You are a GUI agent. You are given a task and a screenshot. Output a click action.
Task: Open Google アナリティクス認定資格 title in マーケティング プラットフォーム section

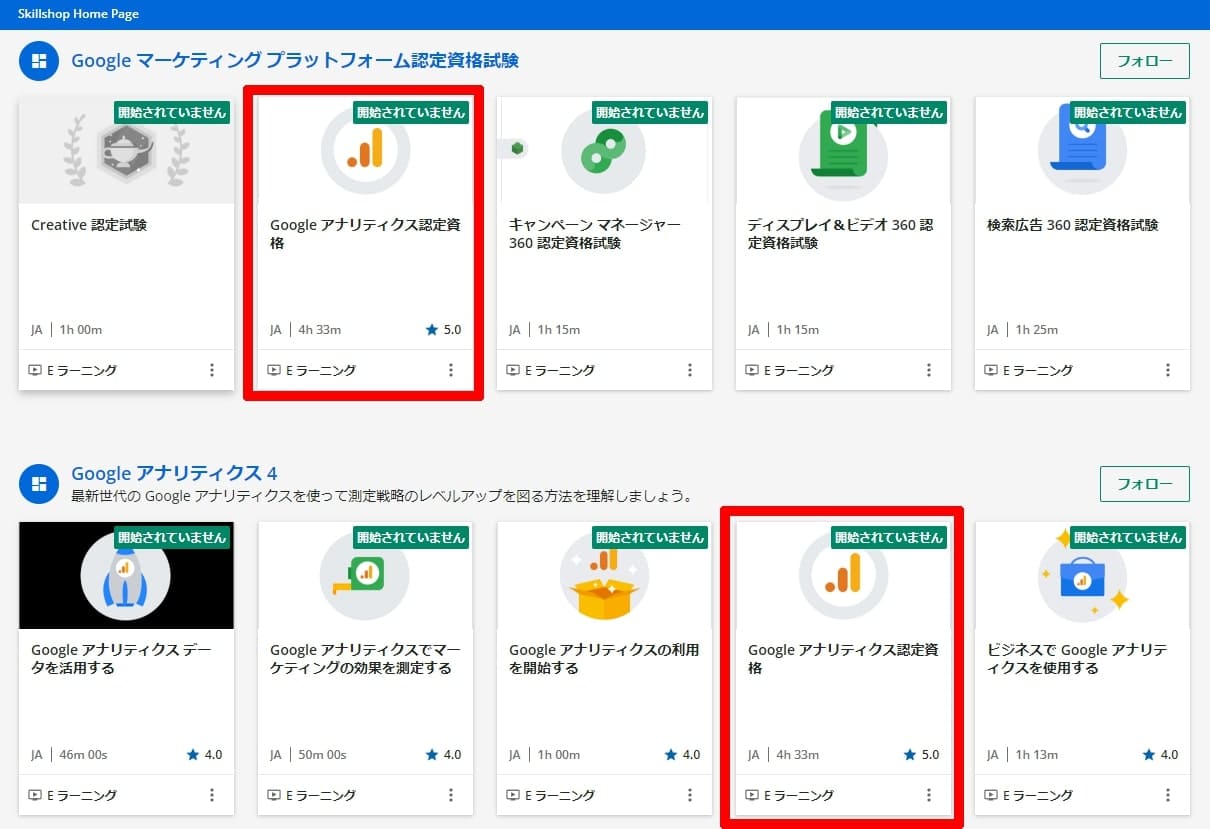point(365,234)
